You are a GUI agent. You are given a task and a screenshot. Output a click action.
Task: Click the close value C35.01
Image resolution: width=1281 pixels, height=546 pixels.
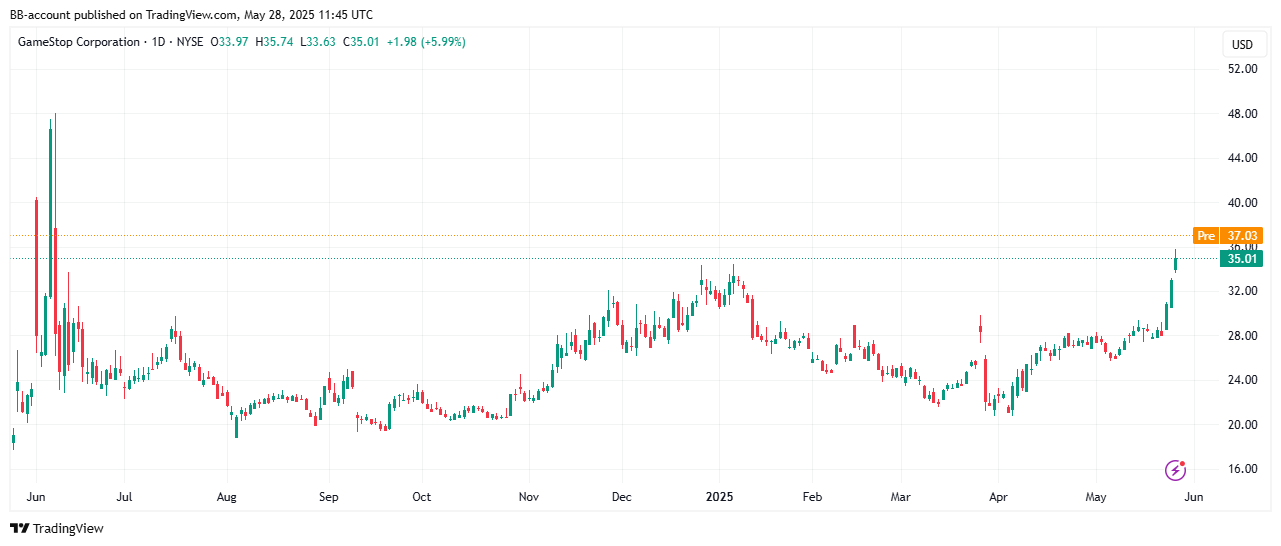(359, 42)
